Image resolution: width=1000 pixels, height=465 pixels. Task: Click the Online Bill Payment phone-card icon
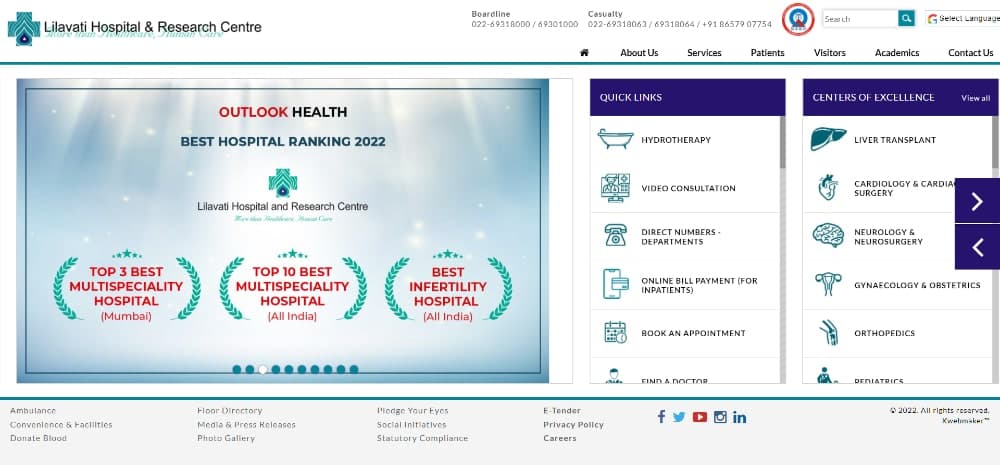tap(615, 284)
